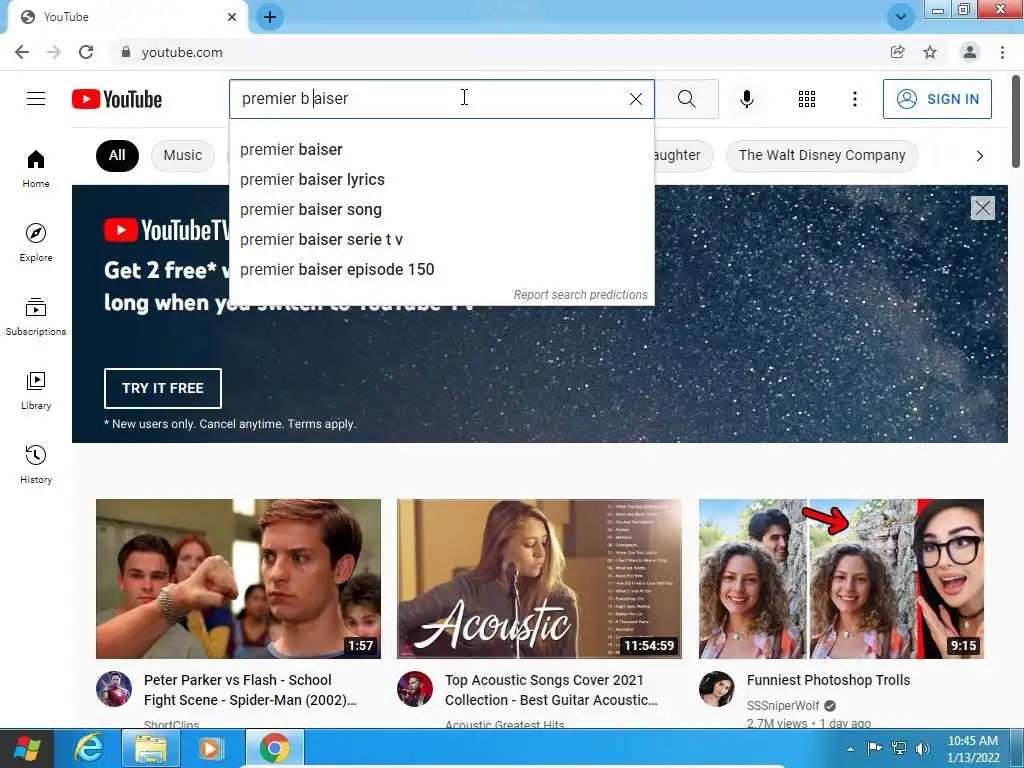Image resolution: width=1024 pixels, height=768 pixels.
Task: Click inside the YouTube search input field
Action: coord(441,99)
